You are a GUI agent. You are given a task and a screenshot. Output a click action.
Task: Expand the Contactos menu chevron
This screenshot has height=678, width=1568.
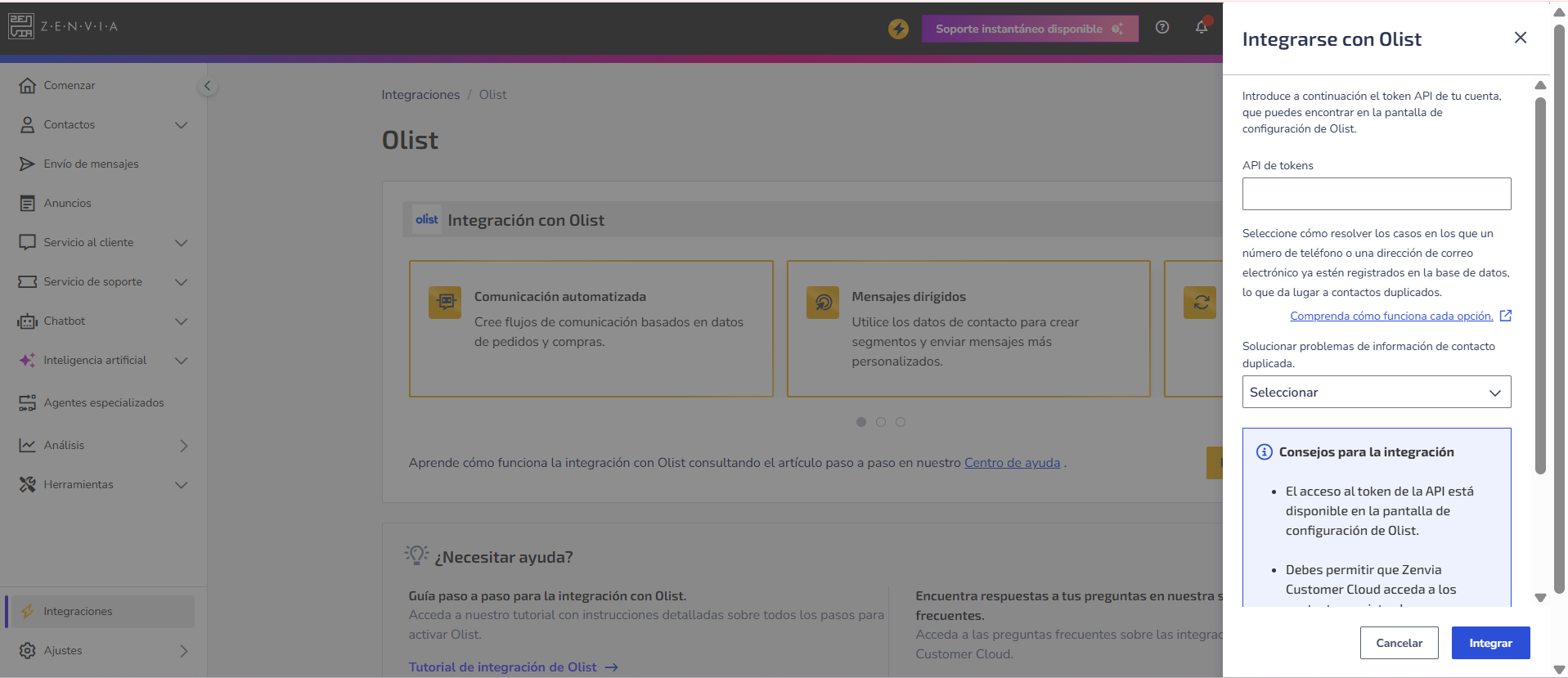click(182, 125)
